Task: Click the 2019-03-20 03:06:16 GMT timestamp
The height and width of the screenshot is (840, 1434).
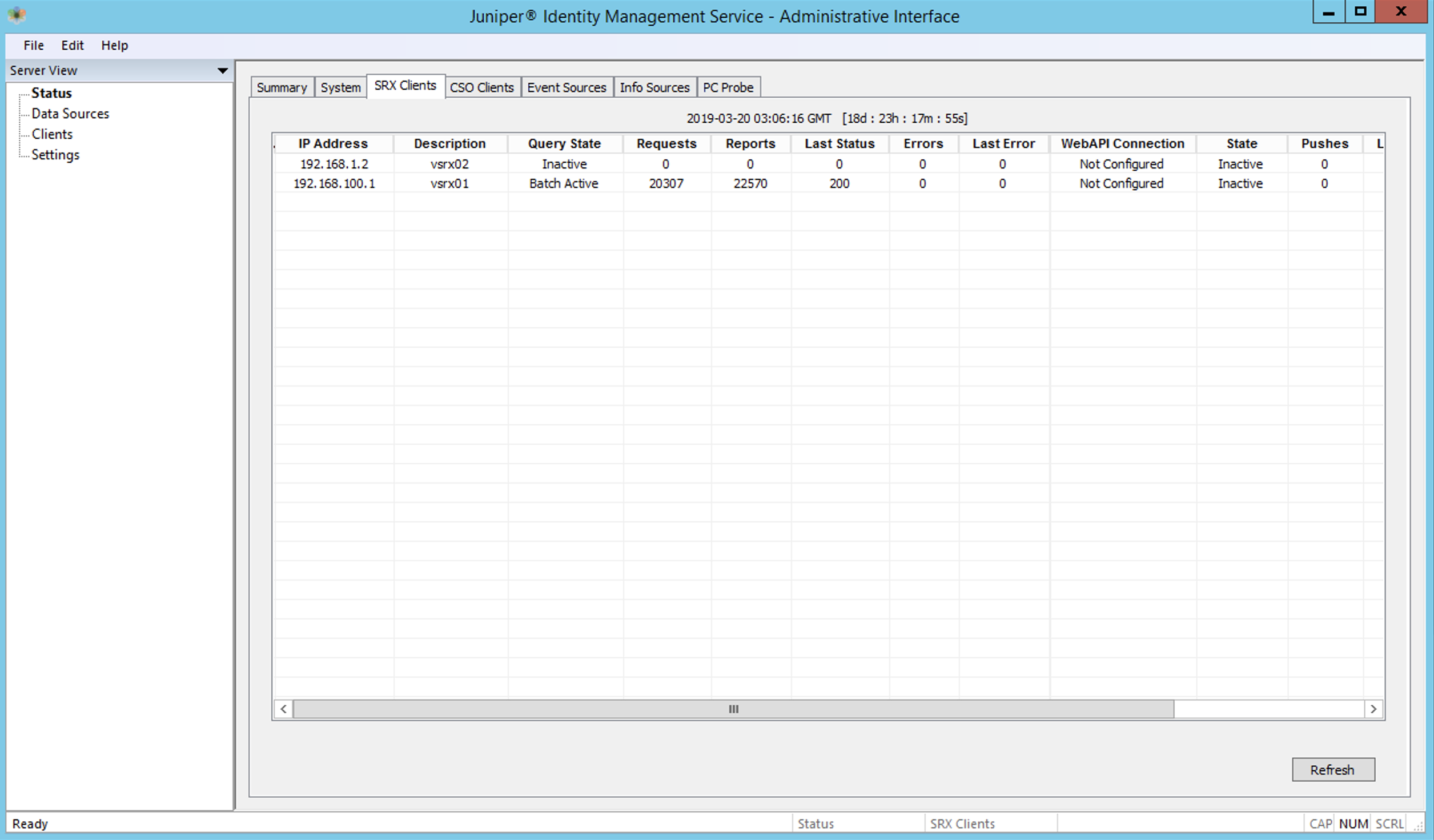Action: [758, 119]
